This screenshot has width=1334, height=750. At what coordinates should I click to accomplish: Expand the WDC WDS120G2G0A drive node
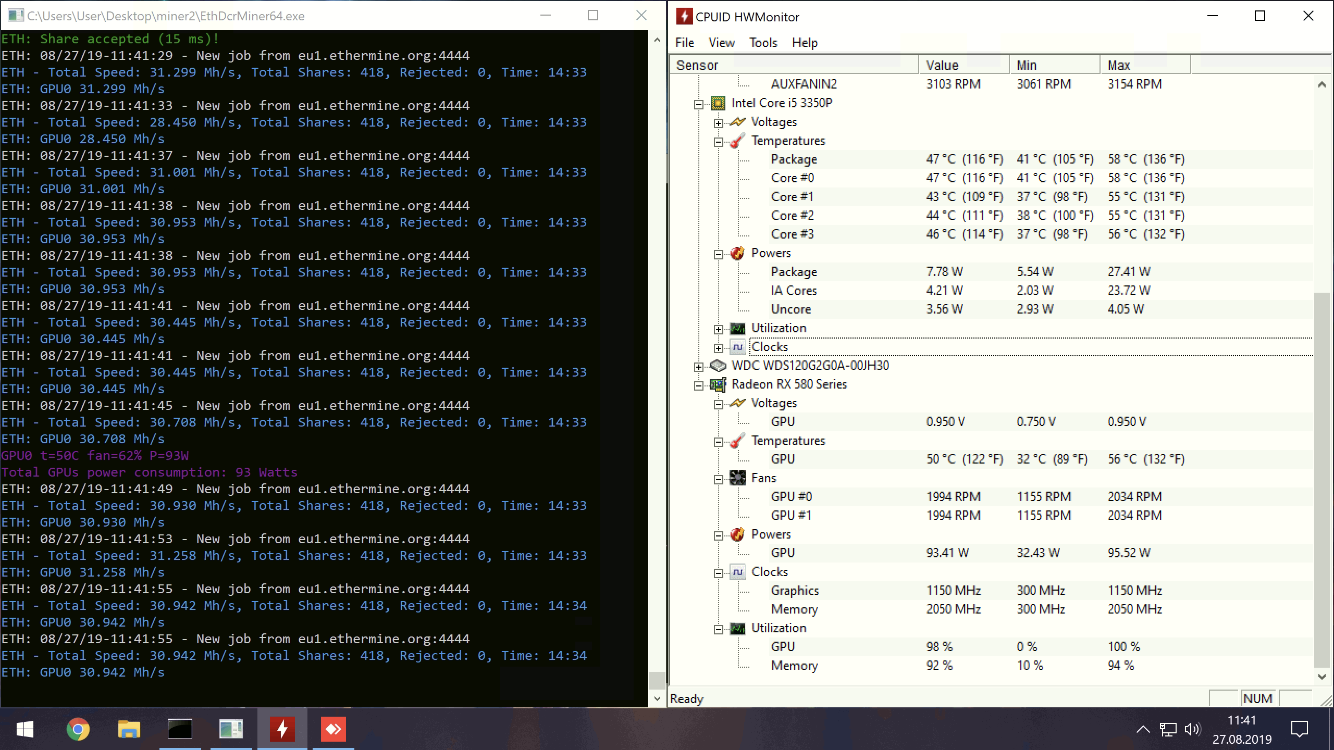click(x=699, y=366)
